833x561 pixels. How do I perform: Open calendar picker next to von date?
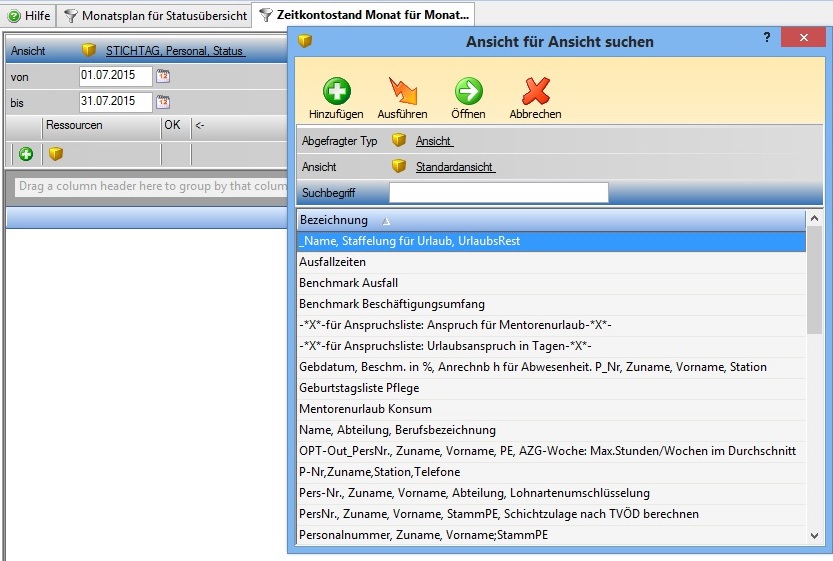pos(164,76)
